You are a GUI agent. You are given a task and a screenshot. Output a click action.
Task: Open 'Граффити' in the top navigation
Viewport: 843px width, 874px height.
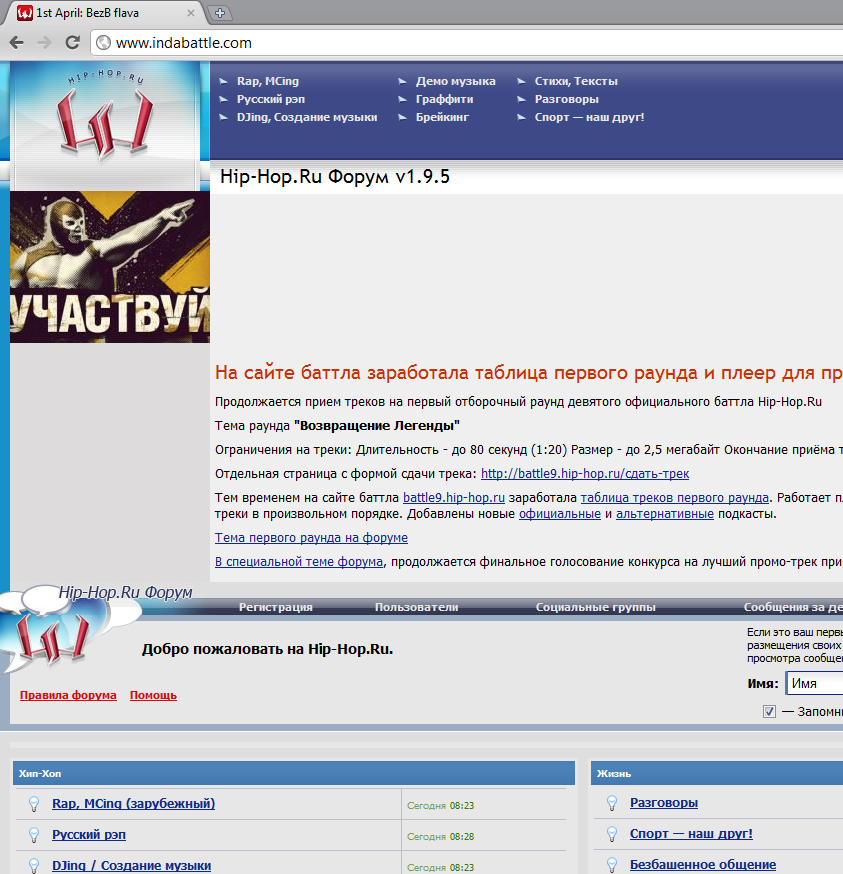point(444,99)
